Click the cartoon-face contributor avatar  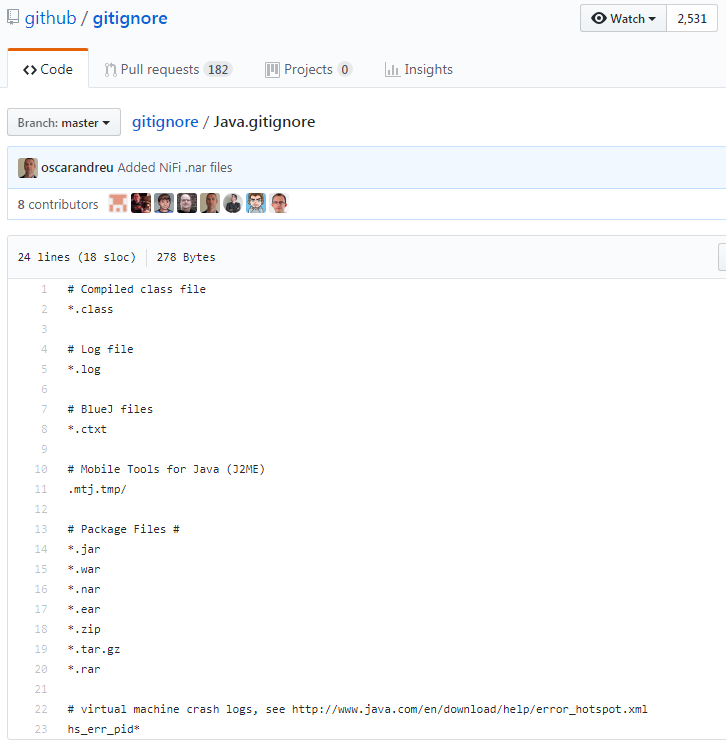(256, 204)
